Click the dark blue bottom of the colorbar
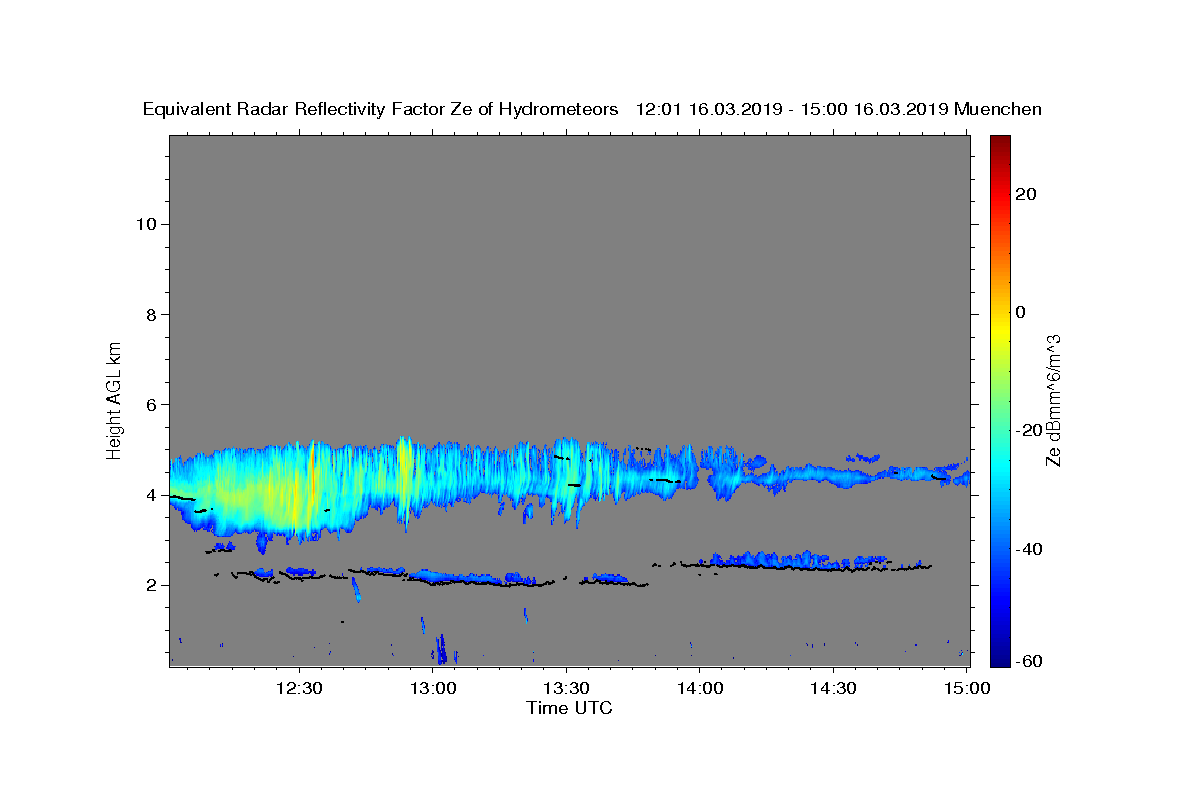 [x=1000, y=656]
